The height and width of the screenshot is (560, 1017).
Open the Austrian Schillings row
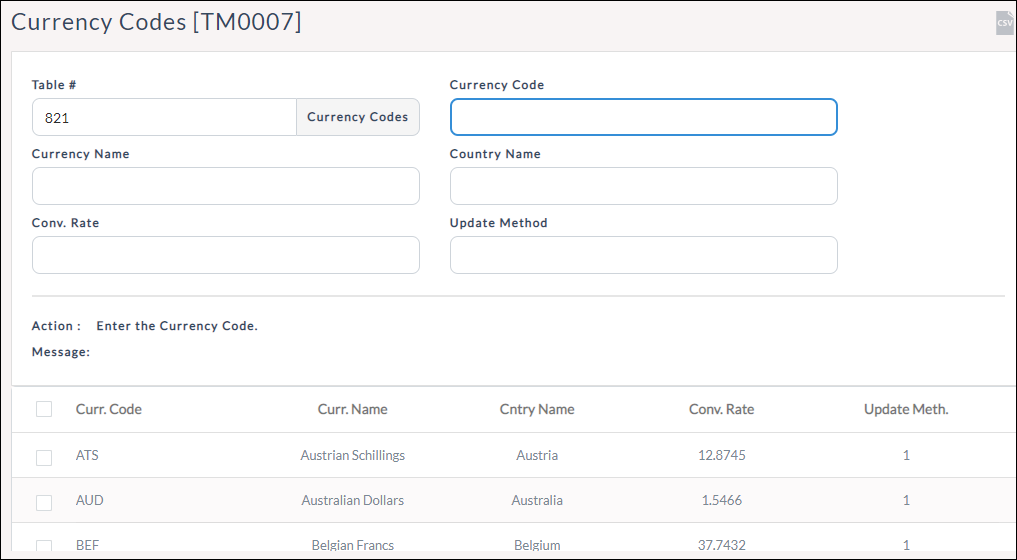[x=352, y=455]
